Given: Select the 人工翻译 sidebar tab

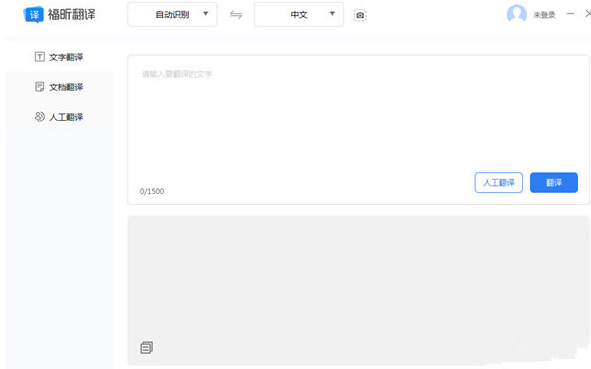Looking at the screenshot, I should click(x=59, y=117).
